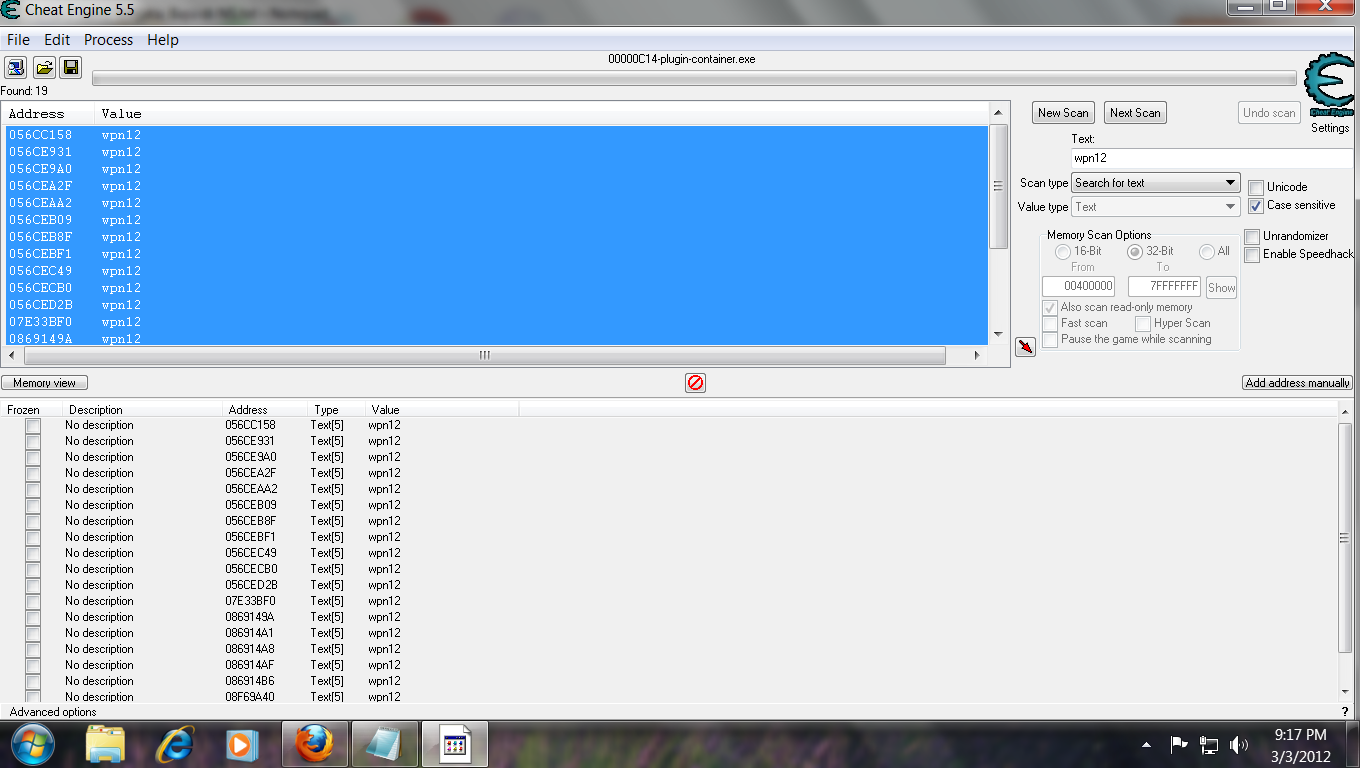Toggle the Unicode checkbox
Viewport: 1360px width, 768px height.
click(x=1256, y=188)
